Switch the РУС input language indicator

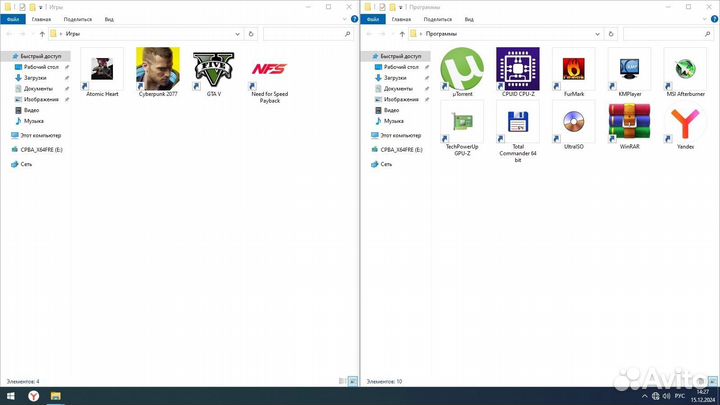pyautogui.click(x=680, y=396)
